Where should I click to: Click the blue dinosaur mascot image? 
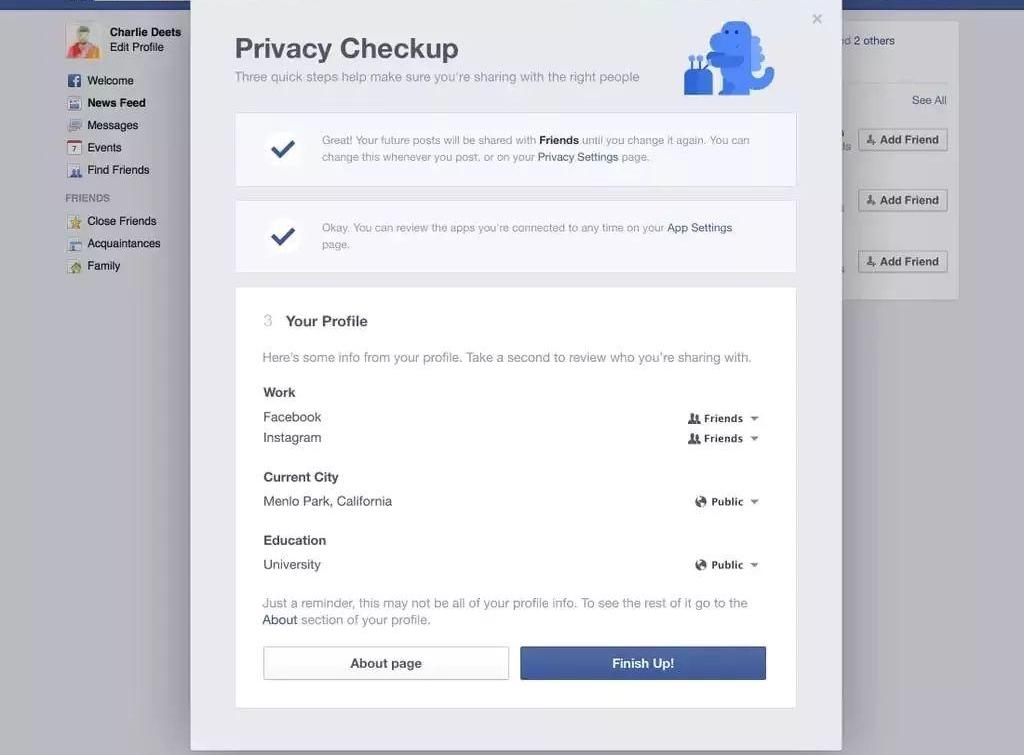[x=729, y=58]
